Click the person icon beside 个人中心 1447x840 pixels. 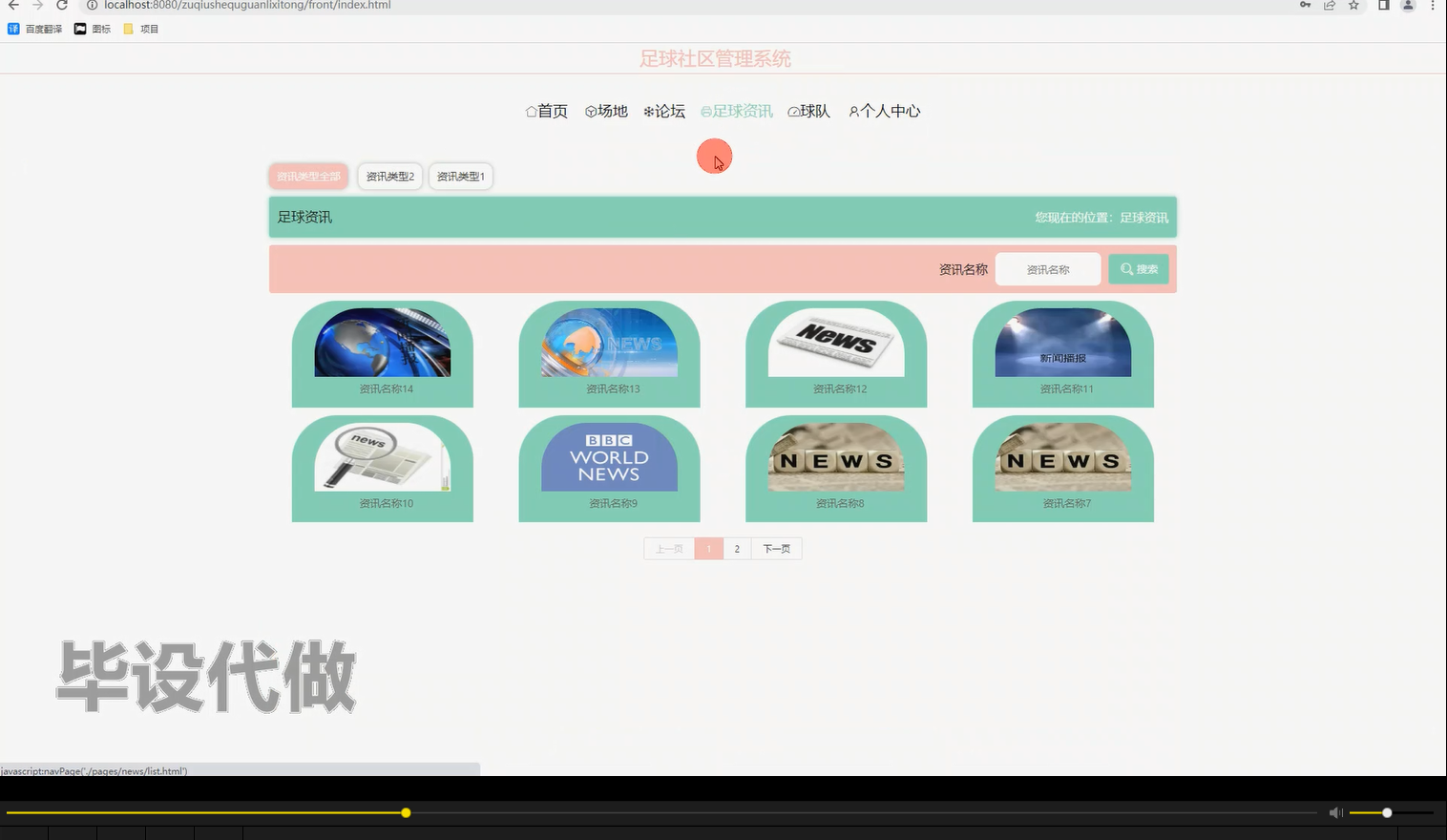[853, 112]
